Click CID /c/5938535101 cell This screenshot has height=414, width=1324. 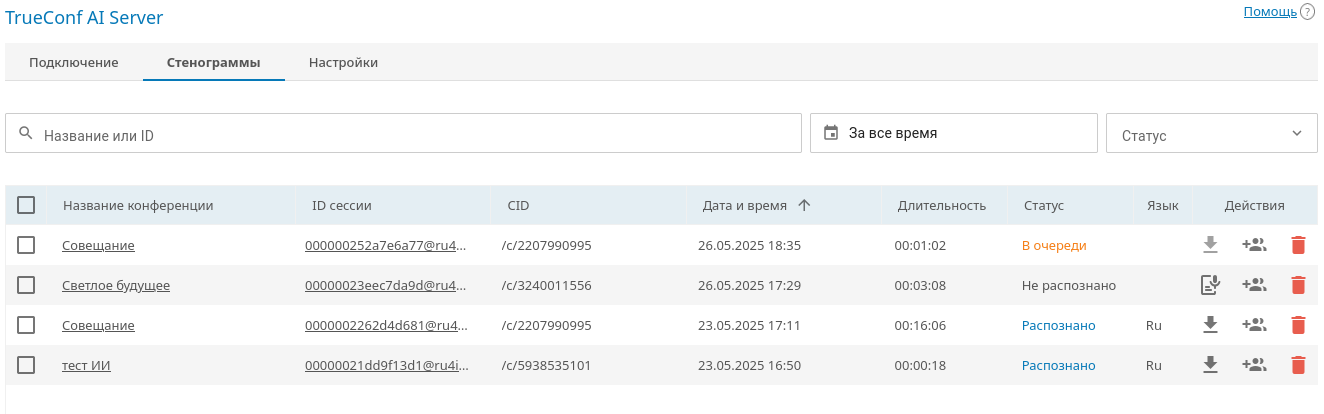coord(549,365)
